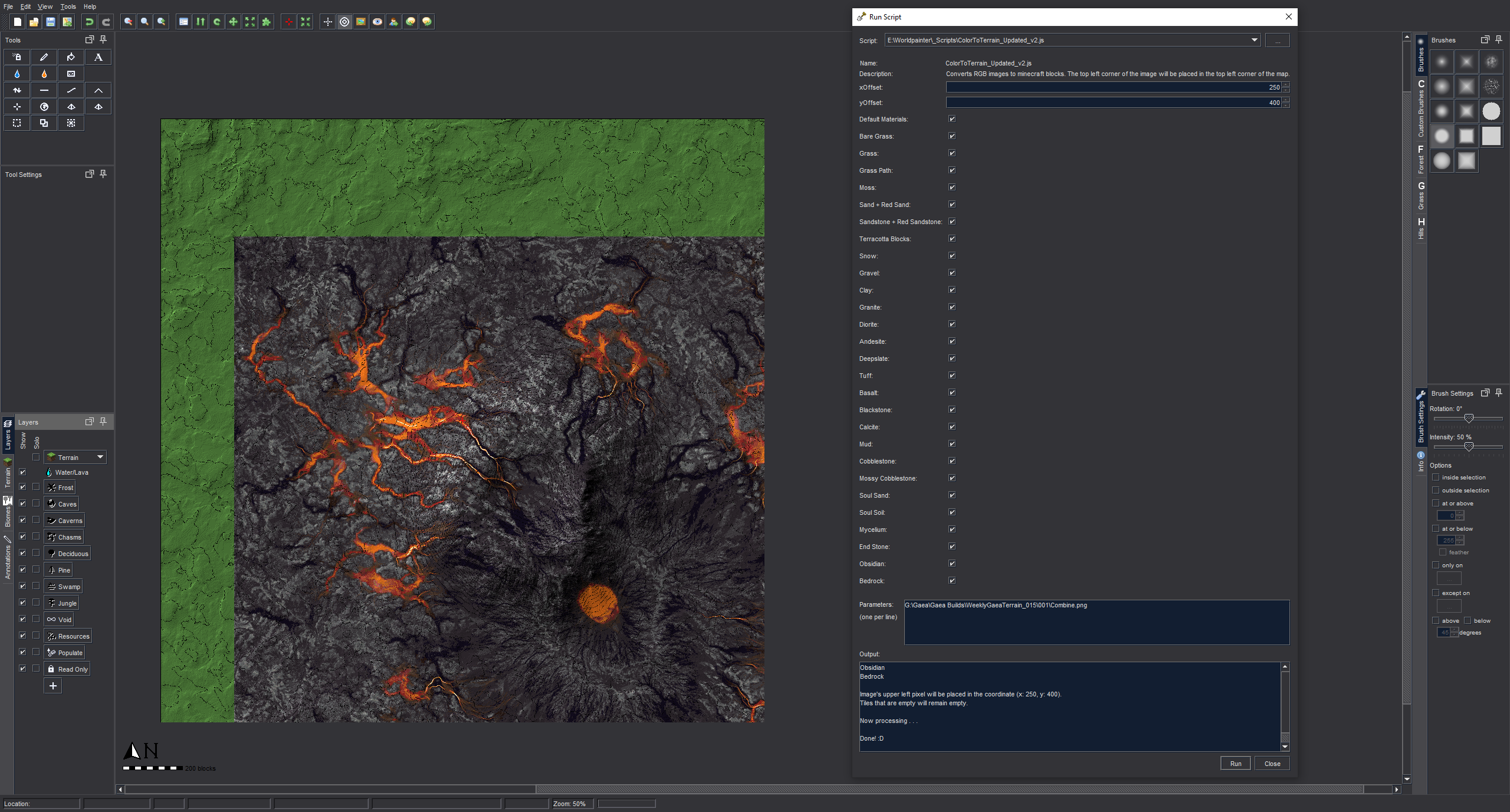
Task: Click the Close button in Run Script
Action: pyautogui.click(x=1272, y=764)
